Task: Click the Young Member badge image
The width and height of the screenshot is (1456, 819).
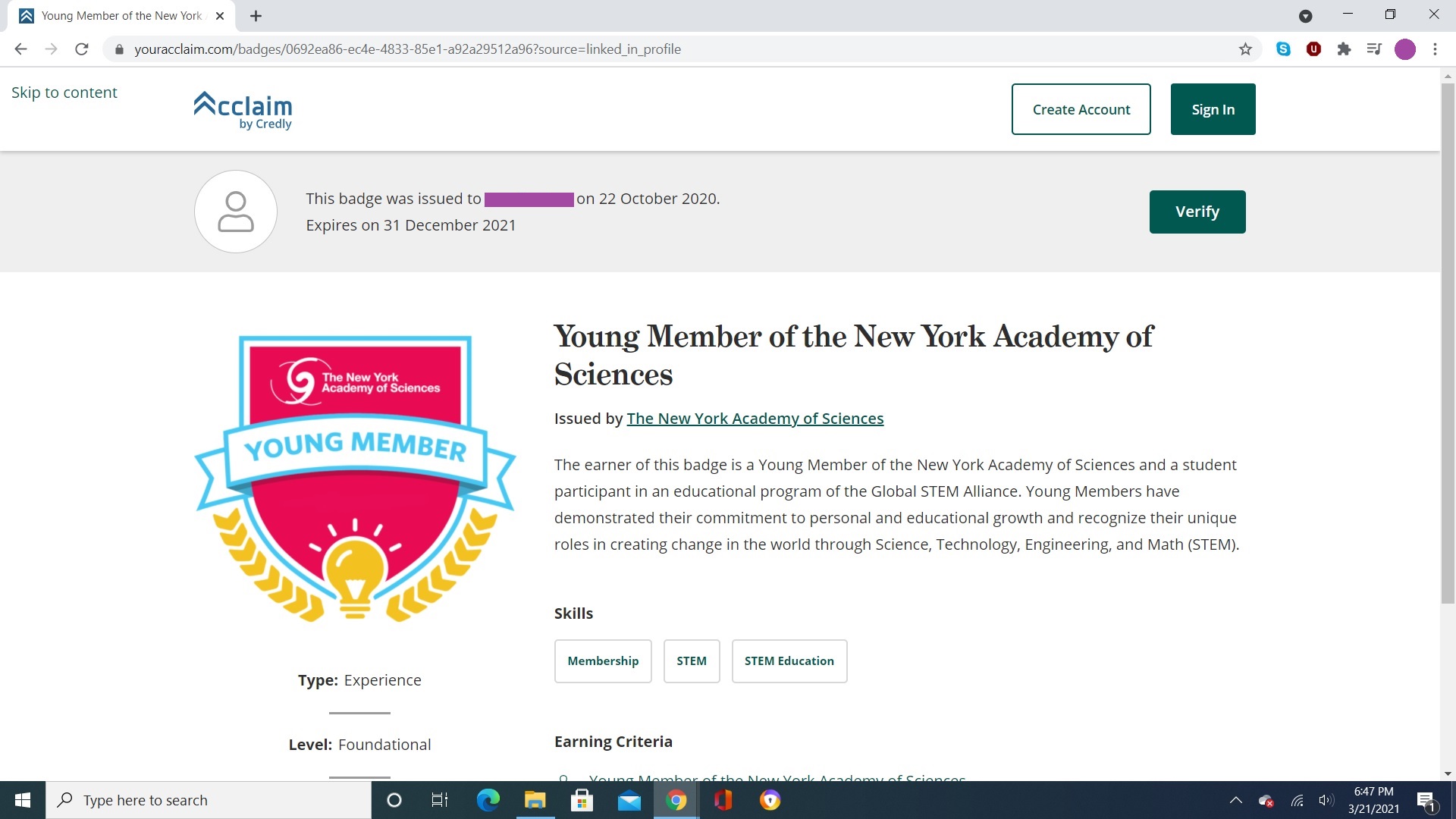Action: click(355, 478)
